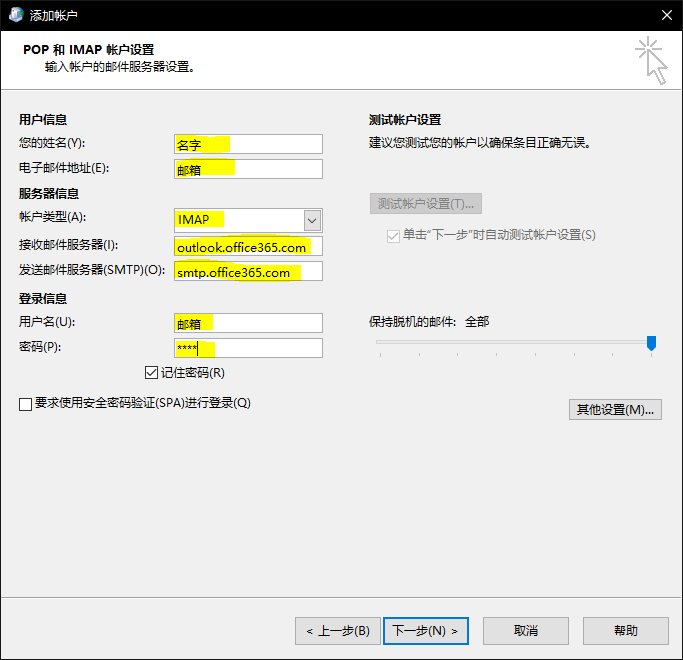Click the 您的姓名 name input field
The height and width of the screenshot is (660, 683).
pyautogui.click(x=248, y=144)
